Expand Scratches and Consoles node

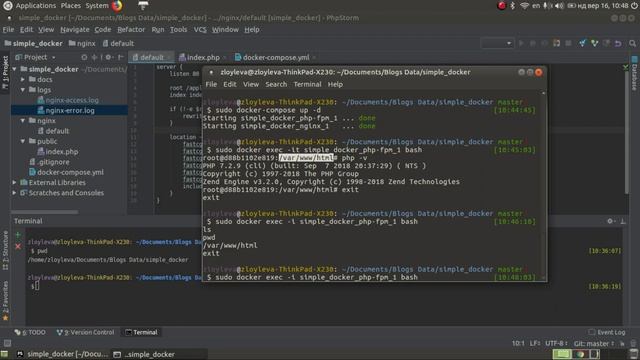tap(15, 193)
